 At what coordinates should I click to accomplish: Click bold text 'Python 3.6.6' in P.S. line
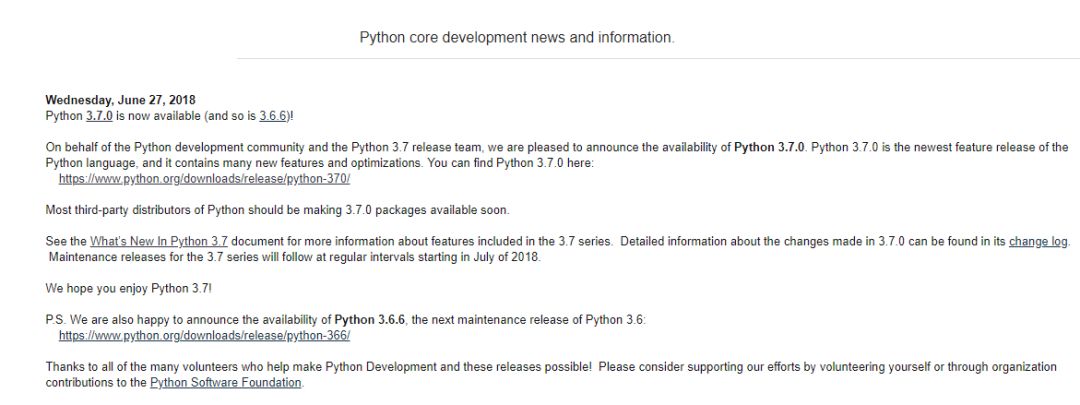pos(370,320)
